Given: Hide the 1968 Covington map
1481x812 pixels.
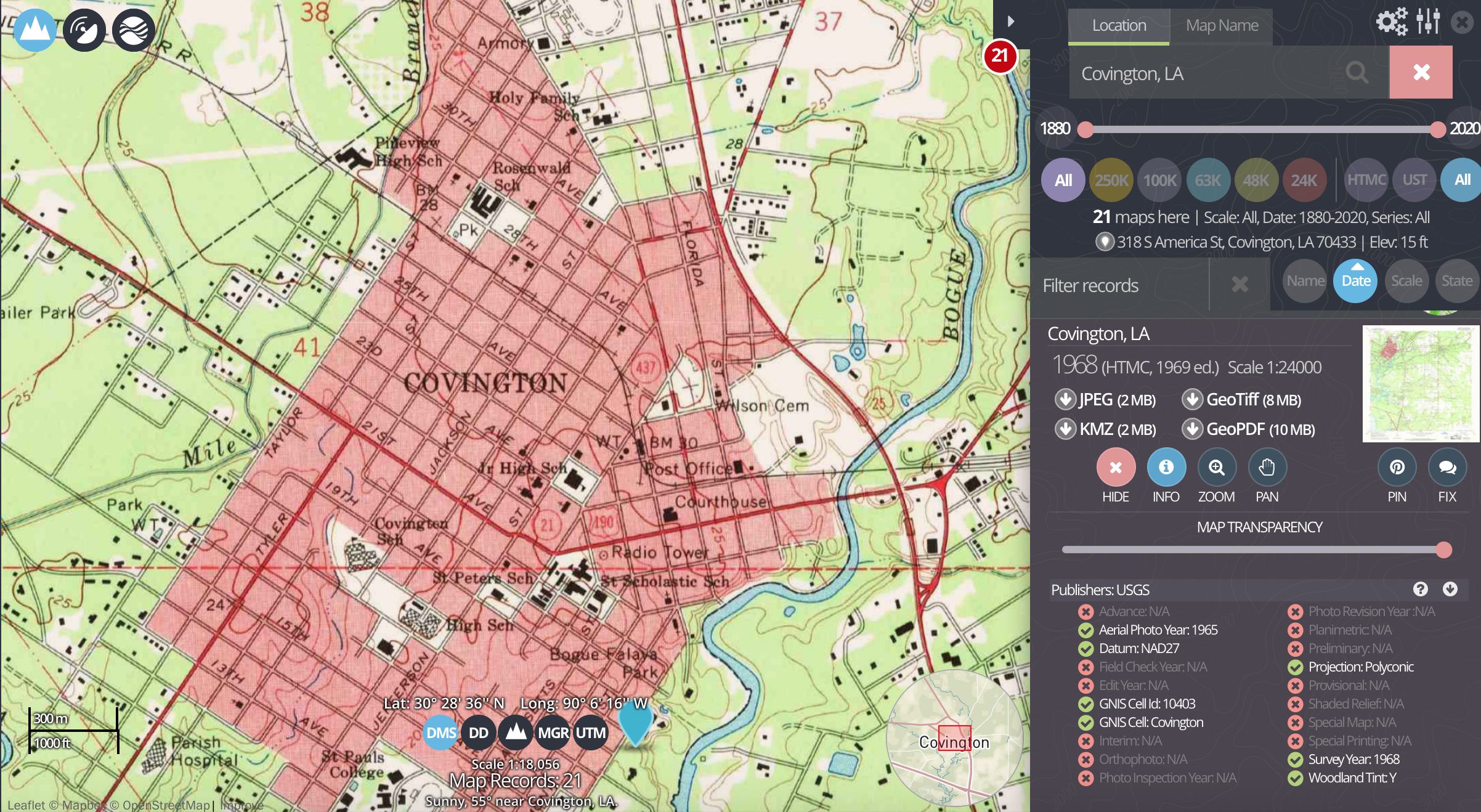Looking at the screenshot, I should (1115, 468).
